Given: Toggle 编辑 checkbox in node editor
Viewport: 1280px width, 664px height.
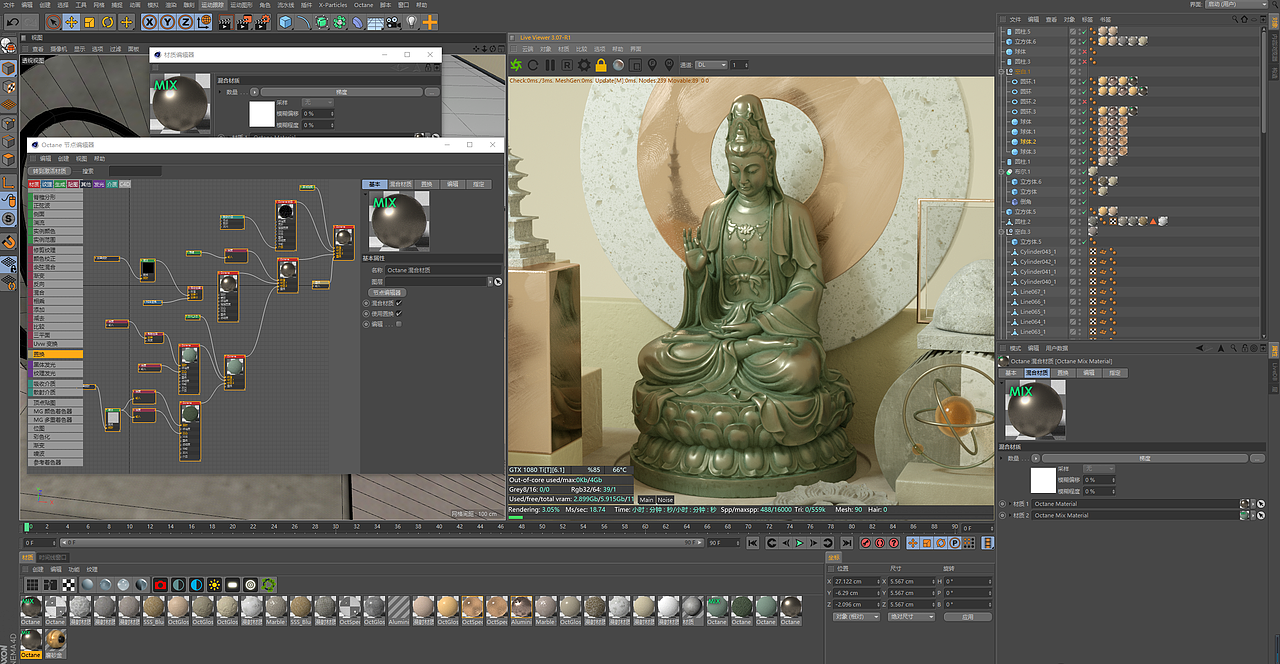Looking at the screenshot, I should coord(399,324).
